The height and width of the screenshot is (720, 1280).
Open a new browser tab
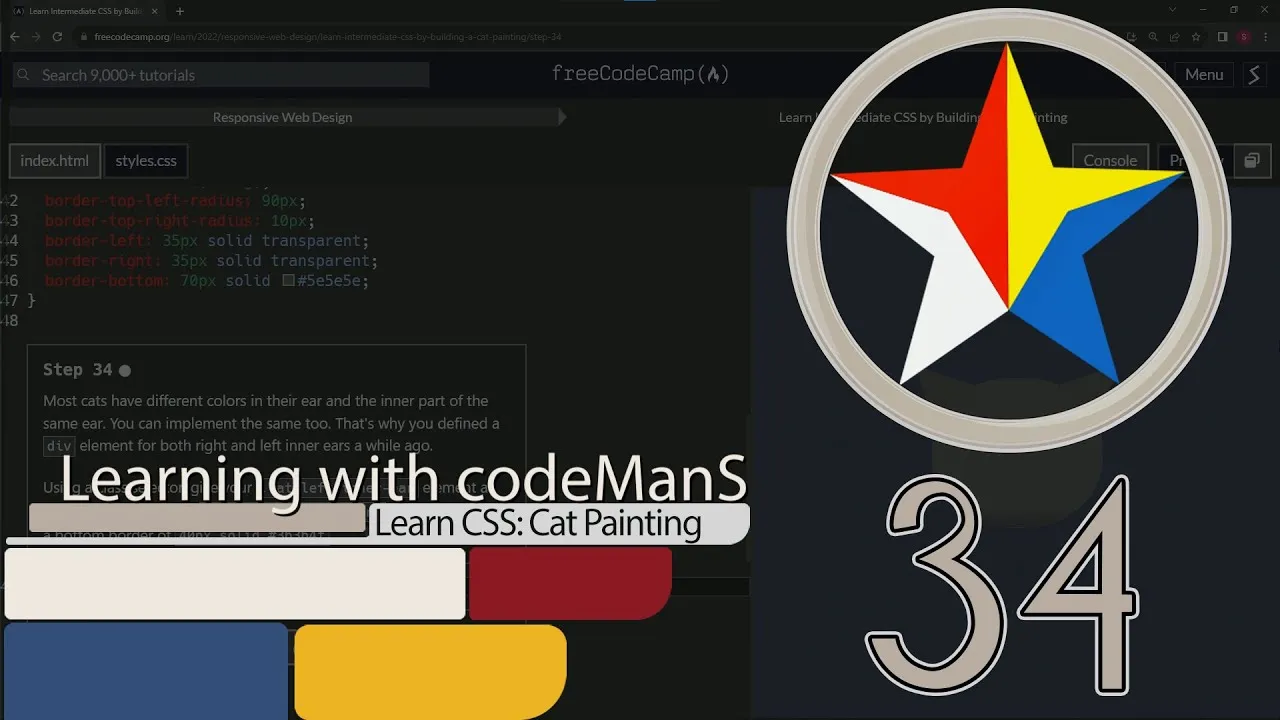click(x=180, y=11)
